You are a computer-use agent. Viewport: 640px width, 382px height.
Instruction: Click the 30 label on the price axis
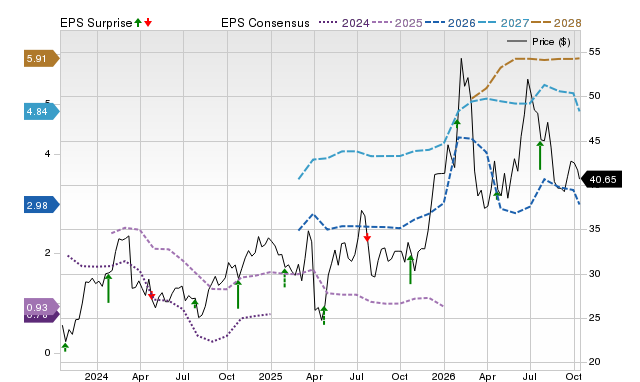point(594,274)
